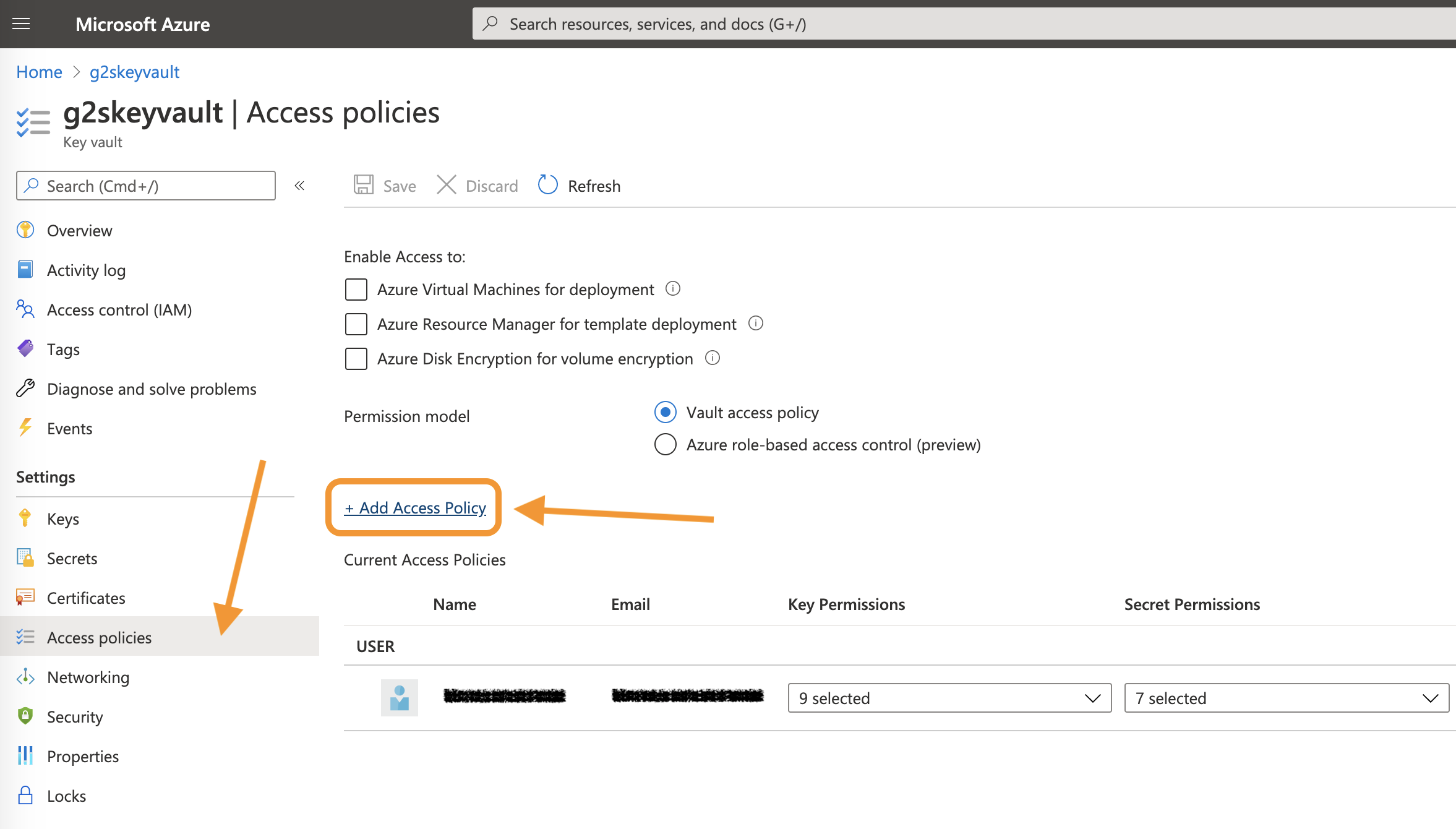The width and height of the screenshot is (1456, 829).
Task: Click the Networking icon
Action: tap(25, 677)
